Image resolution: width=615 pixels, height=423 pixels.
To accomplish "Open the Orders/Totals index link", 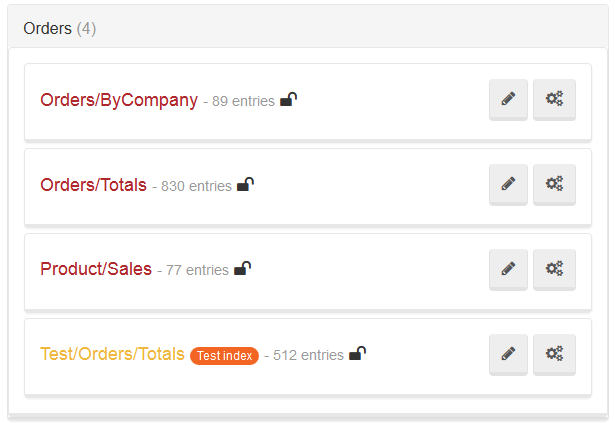I will coord(93,185).
